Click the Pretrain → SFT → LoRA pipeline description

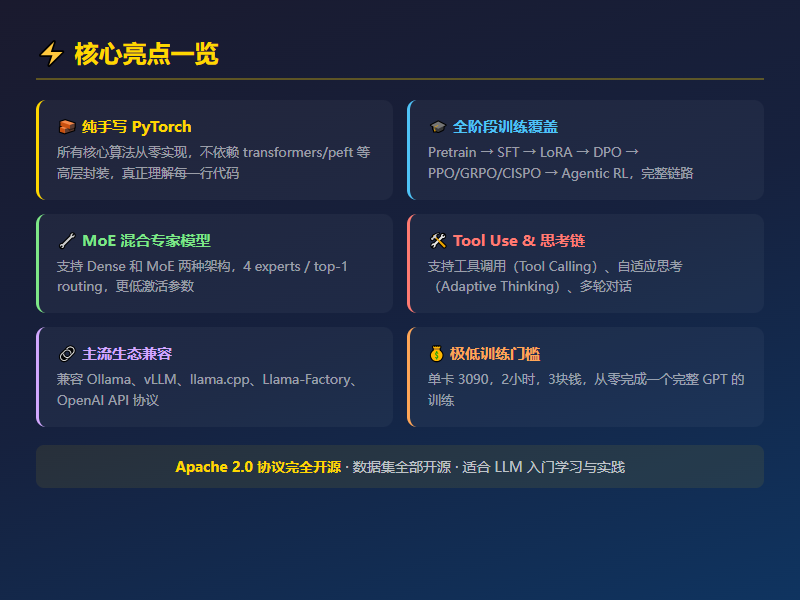click(560, 163)
